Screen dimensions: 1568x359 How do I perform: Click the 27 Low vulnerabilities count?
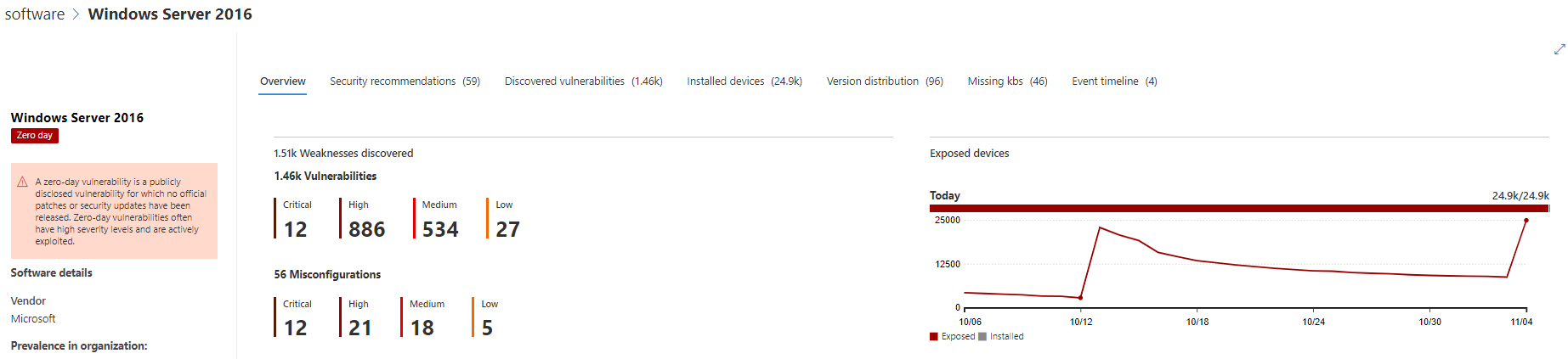pyautogui.click(x=507, y=229)
